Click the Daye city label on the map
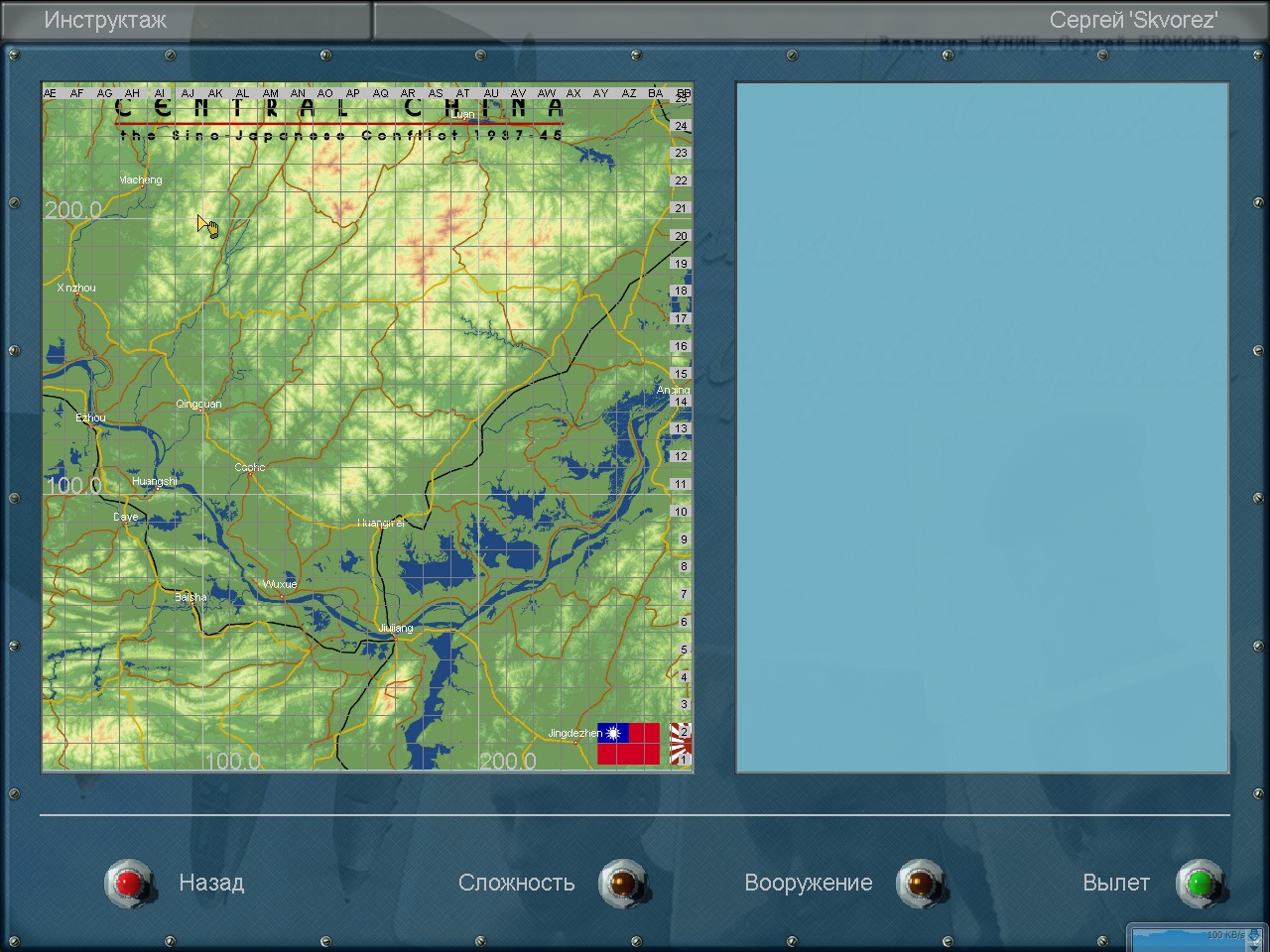The height and width of the screenshot is (952, 1270). click(126, 518)
